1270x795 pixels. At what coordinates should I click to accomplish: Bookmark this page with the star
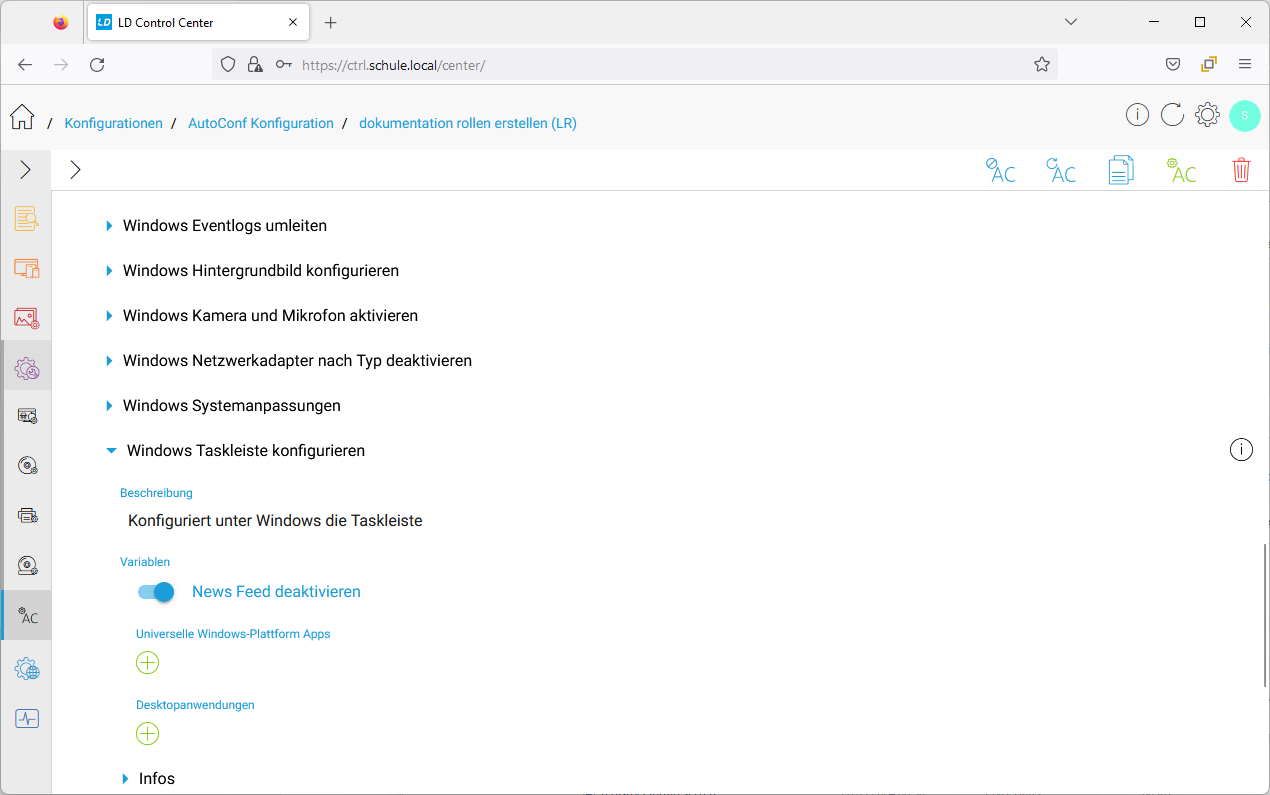[1042, 64]
